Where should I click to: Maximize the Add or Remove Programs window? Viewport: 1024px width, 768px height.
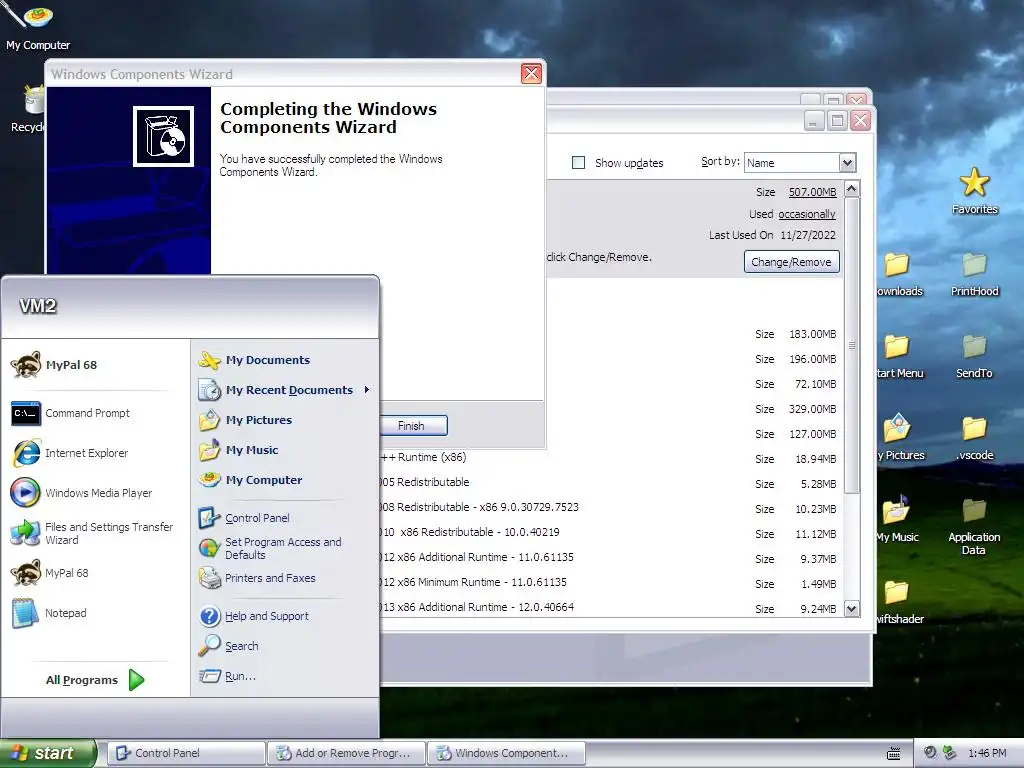coord(837,121)
